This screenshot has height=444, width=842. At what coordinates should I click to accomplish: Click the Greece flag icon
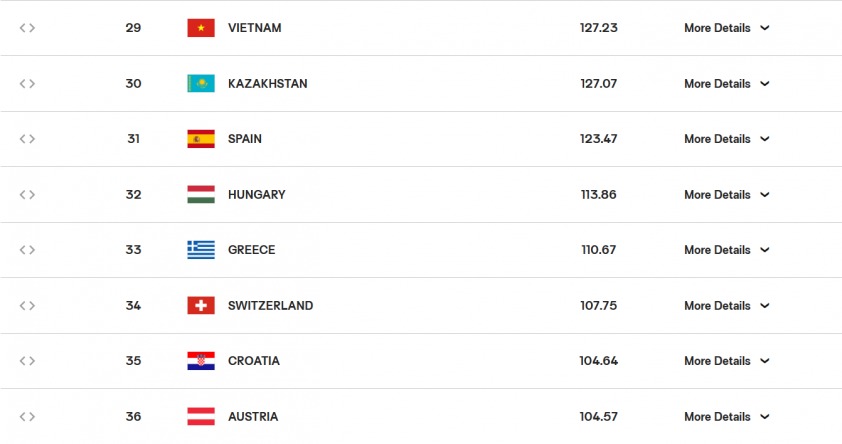tap(201, 250)
